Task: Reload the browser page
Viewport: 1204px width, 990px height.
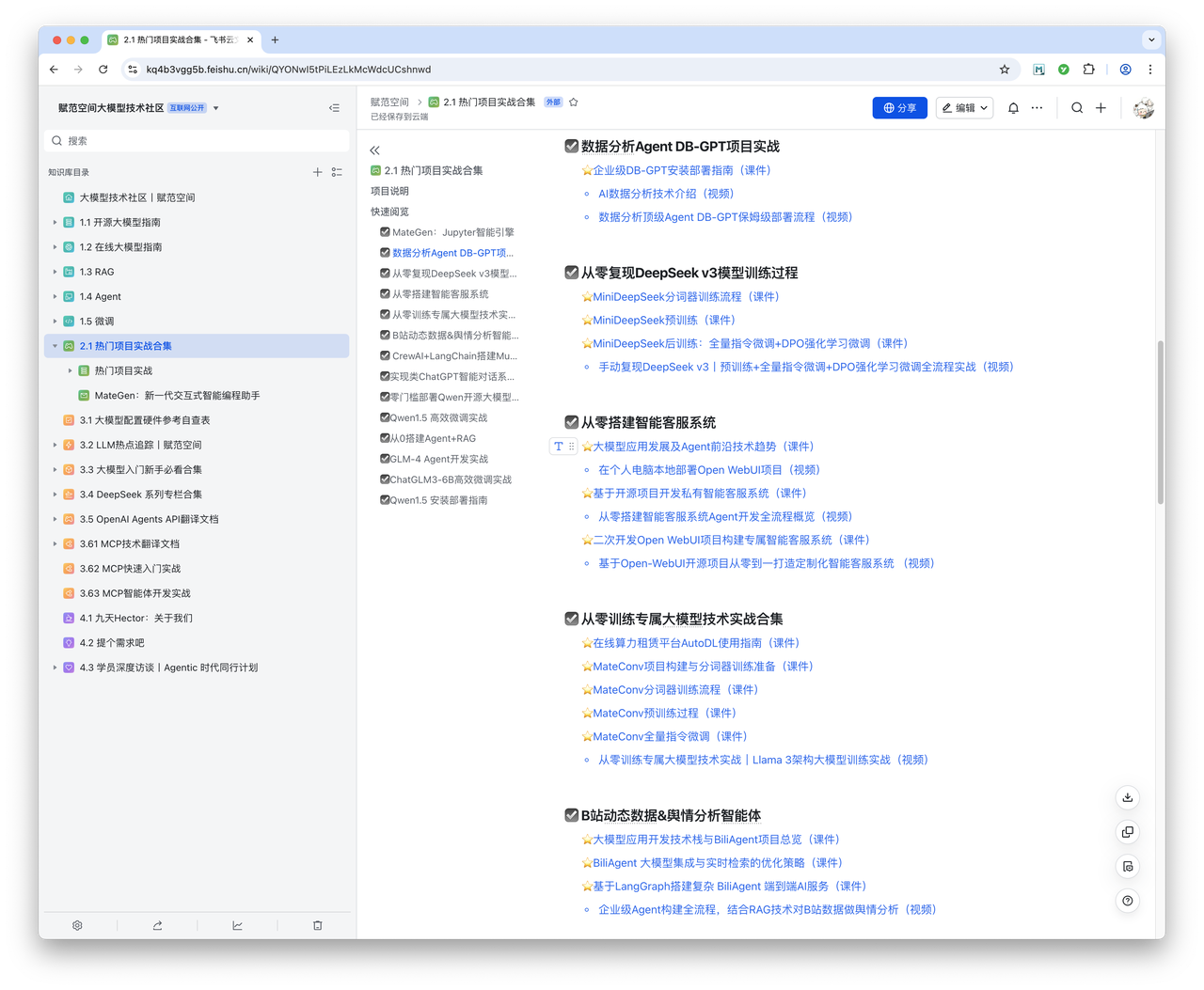Action: click(x=103, y=70)
